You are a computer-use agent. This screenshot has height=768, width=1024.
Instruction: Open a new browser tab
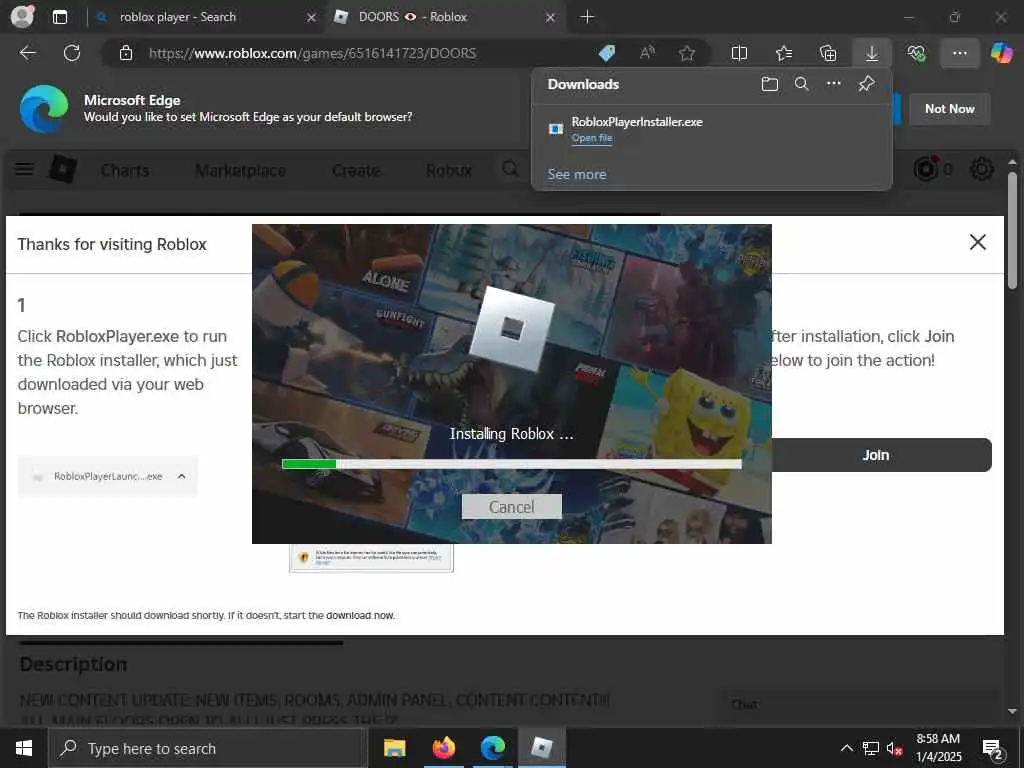point(587,17)
